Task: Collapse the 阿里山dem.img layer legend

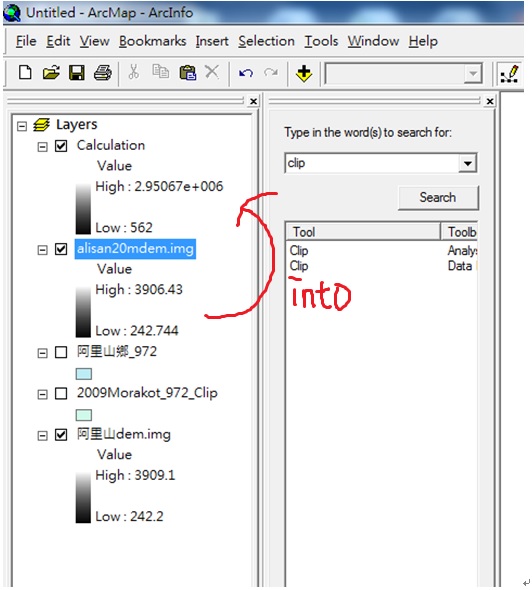Action: click(x=43, y=436)
